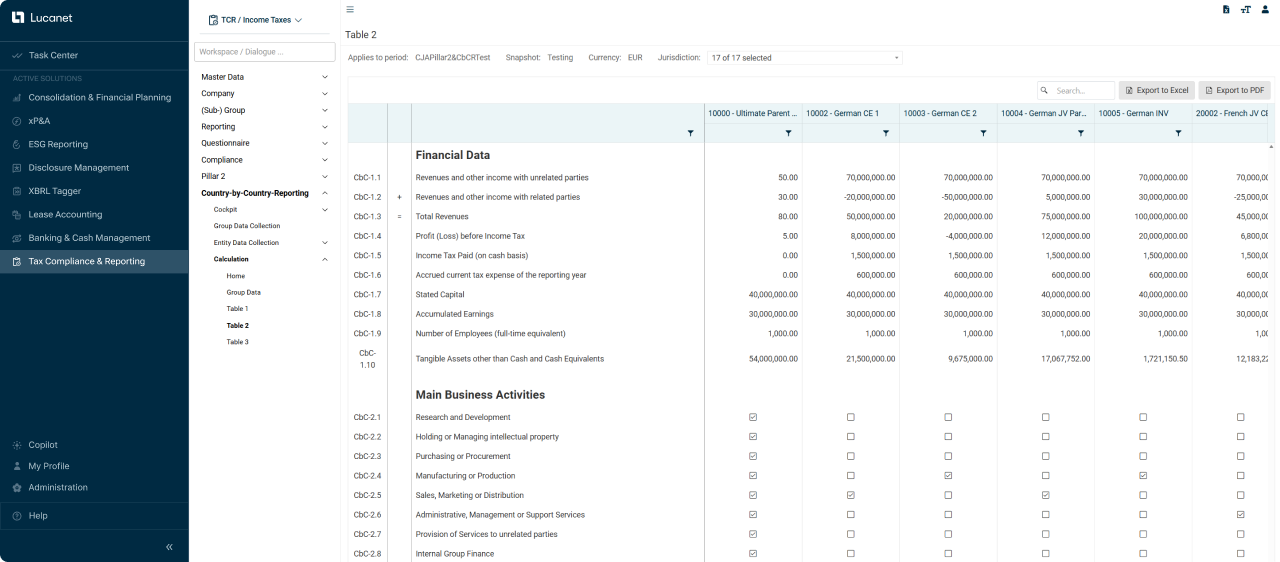The height and width of the screenshot is (562, 1280).
Task: Click the Excel file icon in top bar
Action: 1226,10
